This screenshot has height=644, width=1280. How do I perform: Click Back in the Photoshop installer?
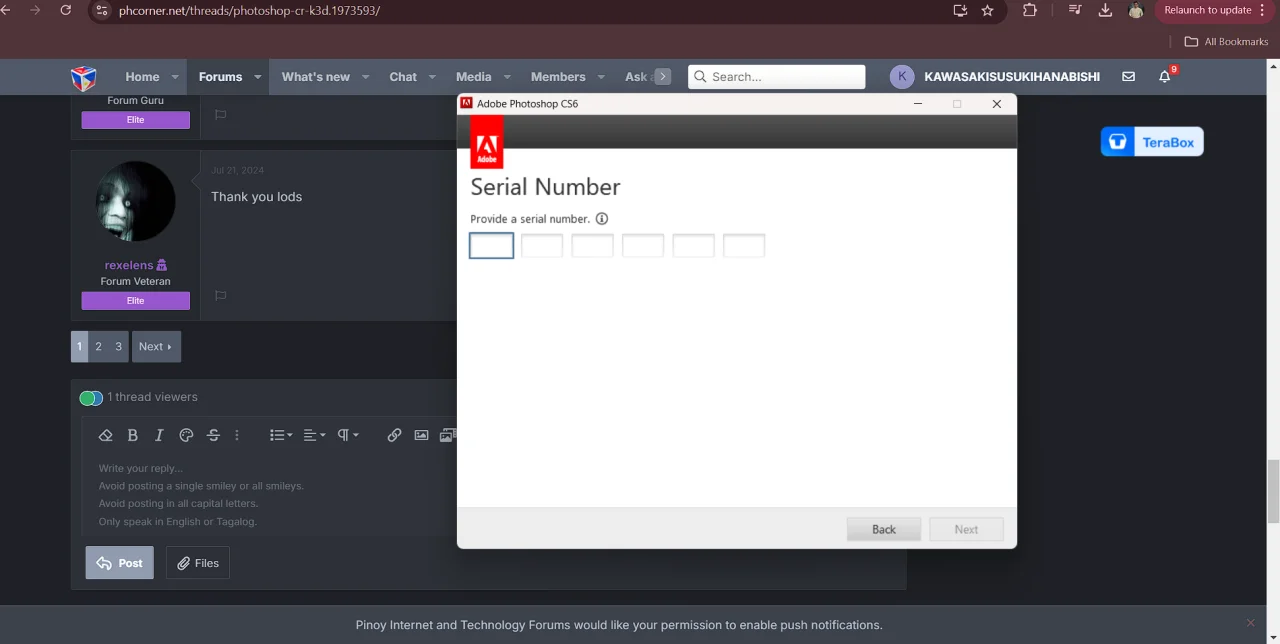coord(884,529)
